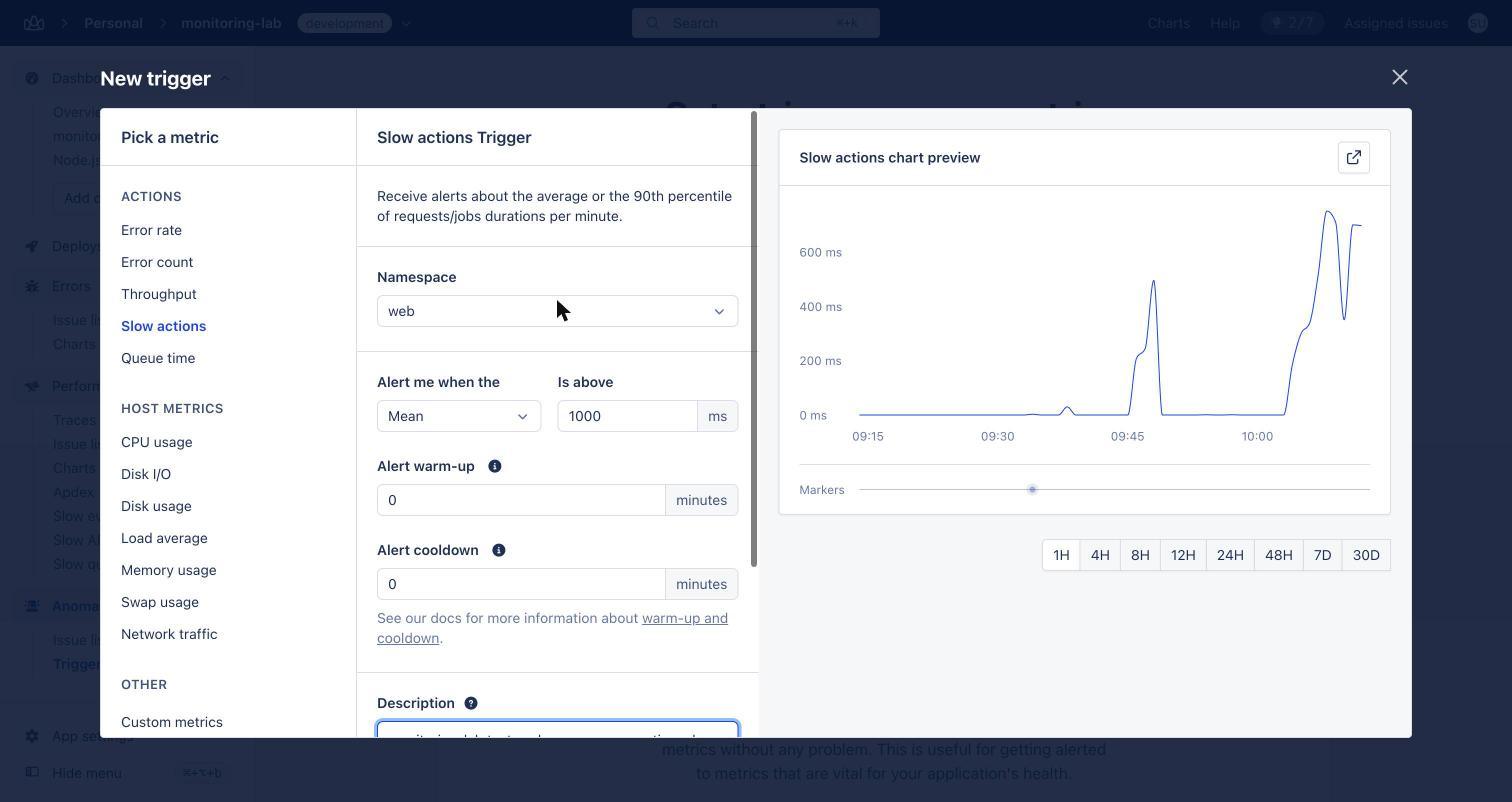
Task: Show the 30D chart range
Action: coord(1366,555)
